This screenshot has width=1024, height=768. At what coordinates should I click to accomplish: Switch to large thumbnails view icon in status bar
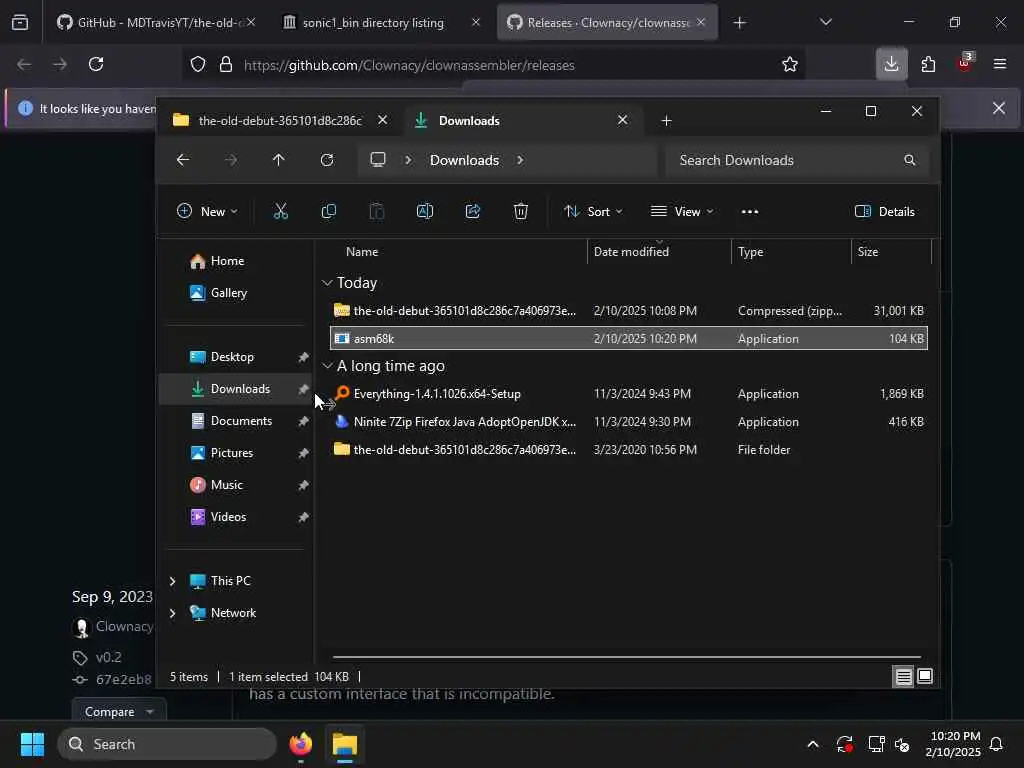coord(925,677)
